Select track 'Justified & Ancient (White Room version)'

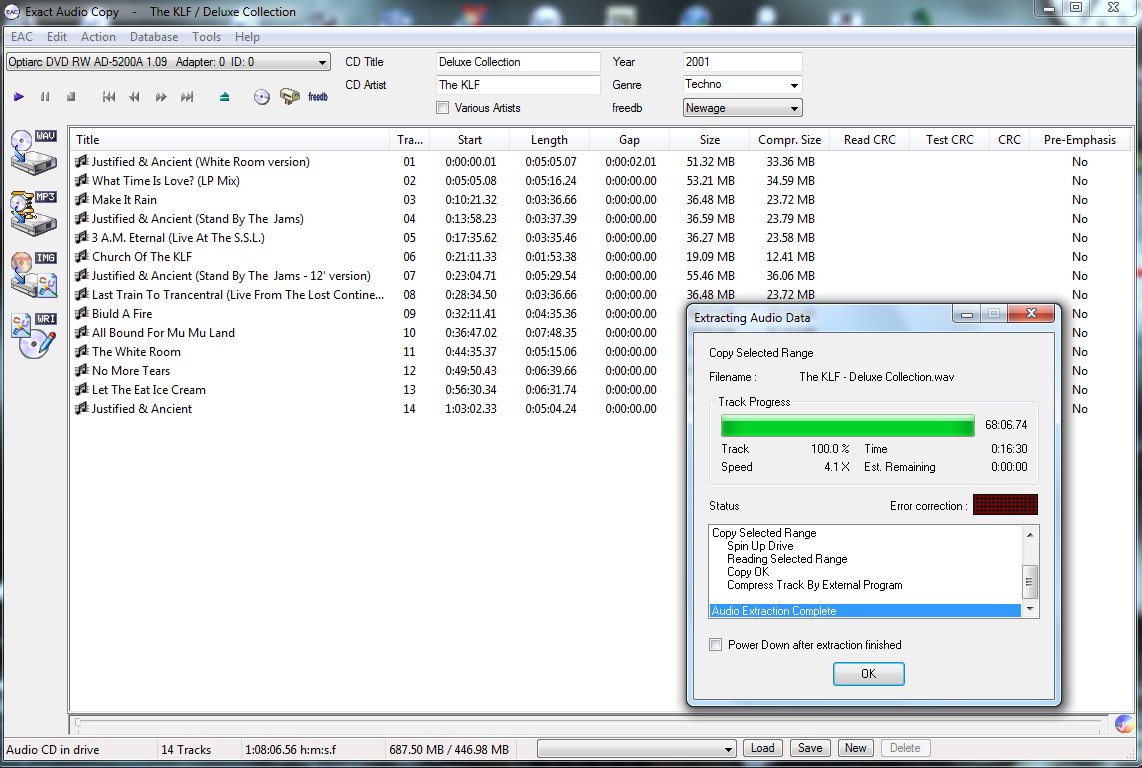[200, 162]
